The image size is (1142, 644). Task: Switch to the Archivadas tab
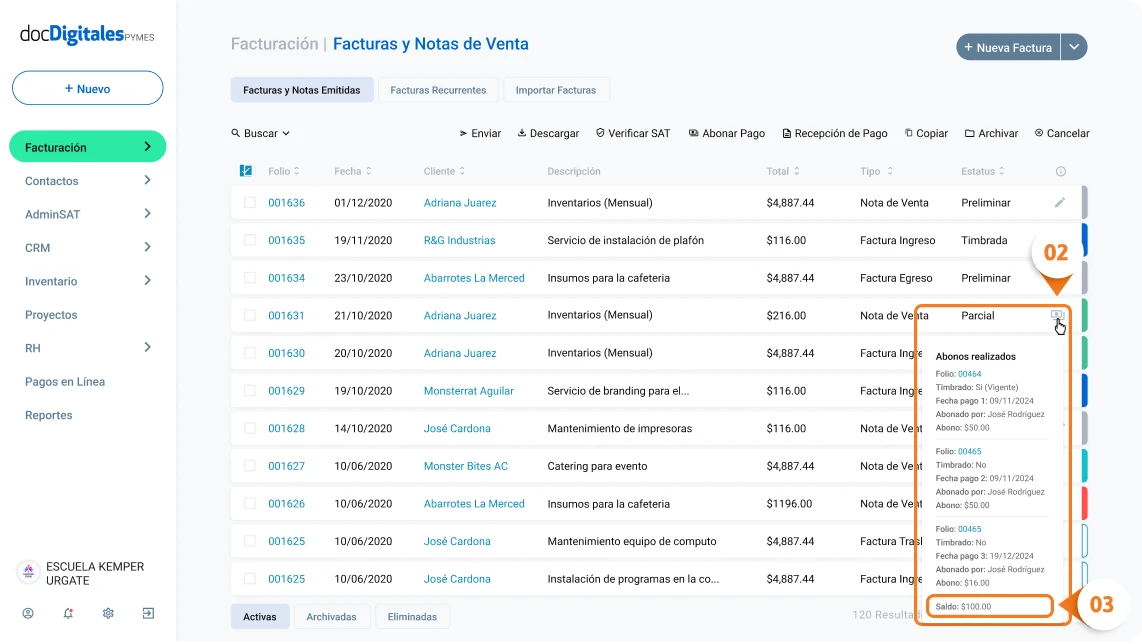click(331, 617)
